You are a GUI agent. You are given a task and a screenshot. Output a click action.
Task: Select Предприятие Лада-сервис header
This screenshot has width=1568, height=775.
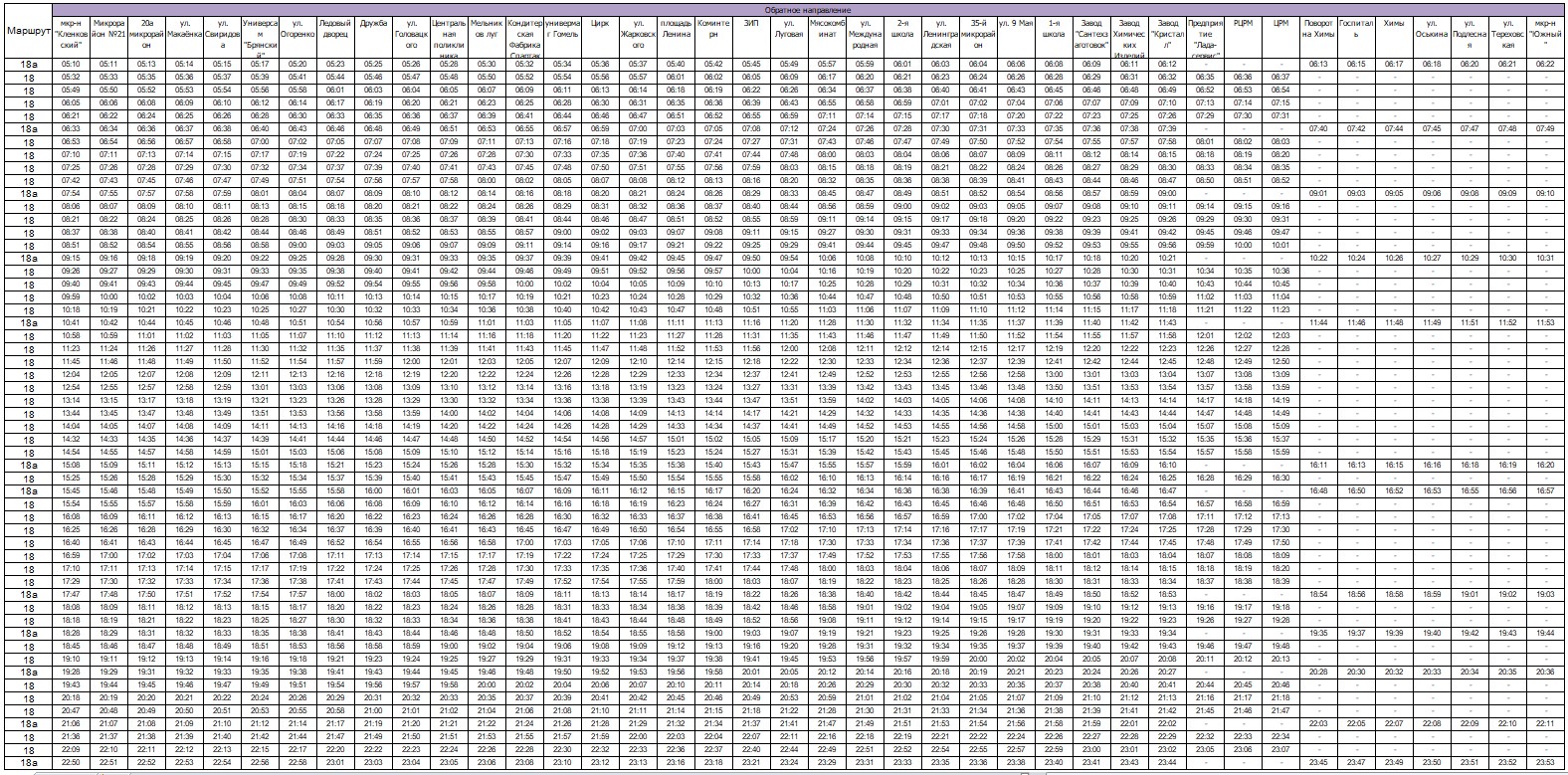(1205, 37)
